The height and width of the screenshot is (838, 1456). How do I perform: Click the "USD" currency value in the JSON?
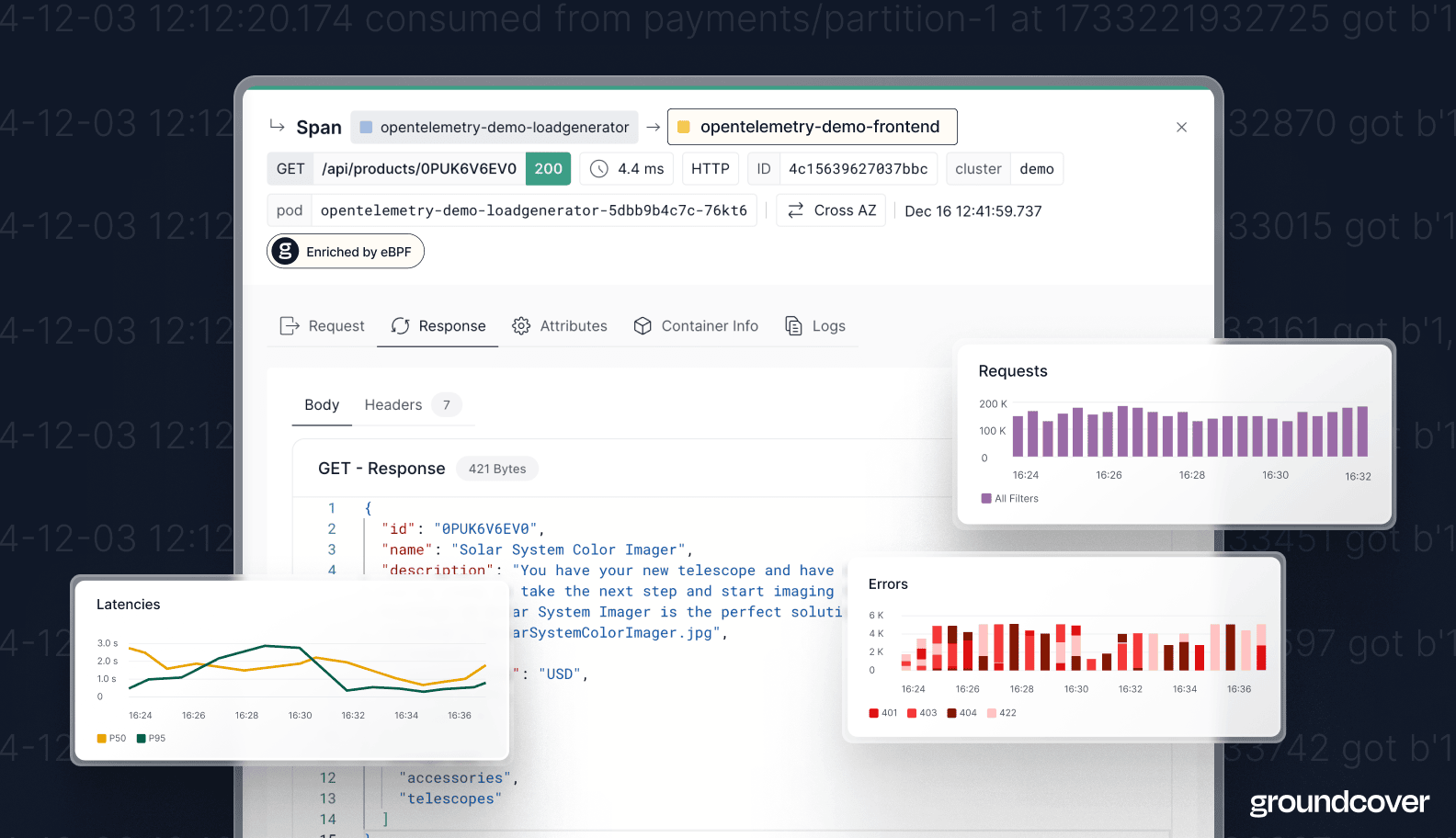pos(559,674)
